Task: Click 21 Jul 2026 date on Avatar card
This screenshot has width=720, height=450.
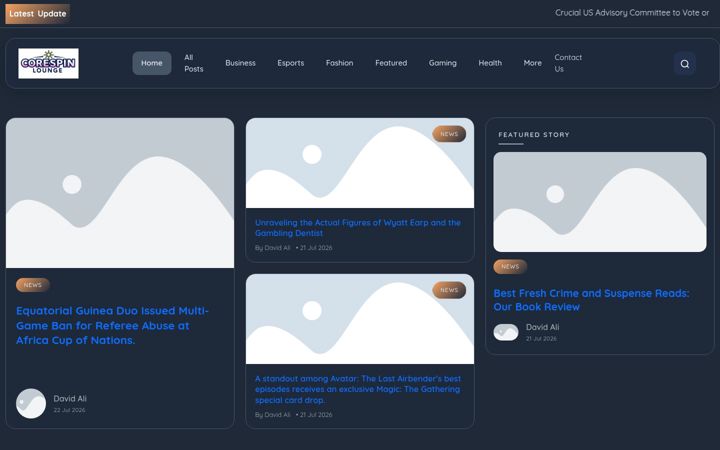Action: [316, 415]
